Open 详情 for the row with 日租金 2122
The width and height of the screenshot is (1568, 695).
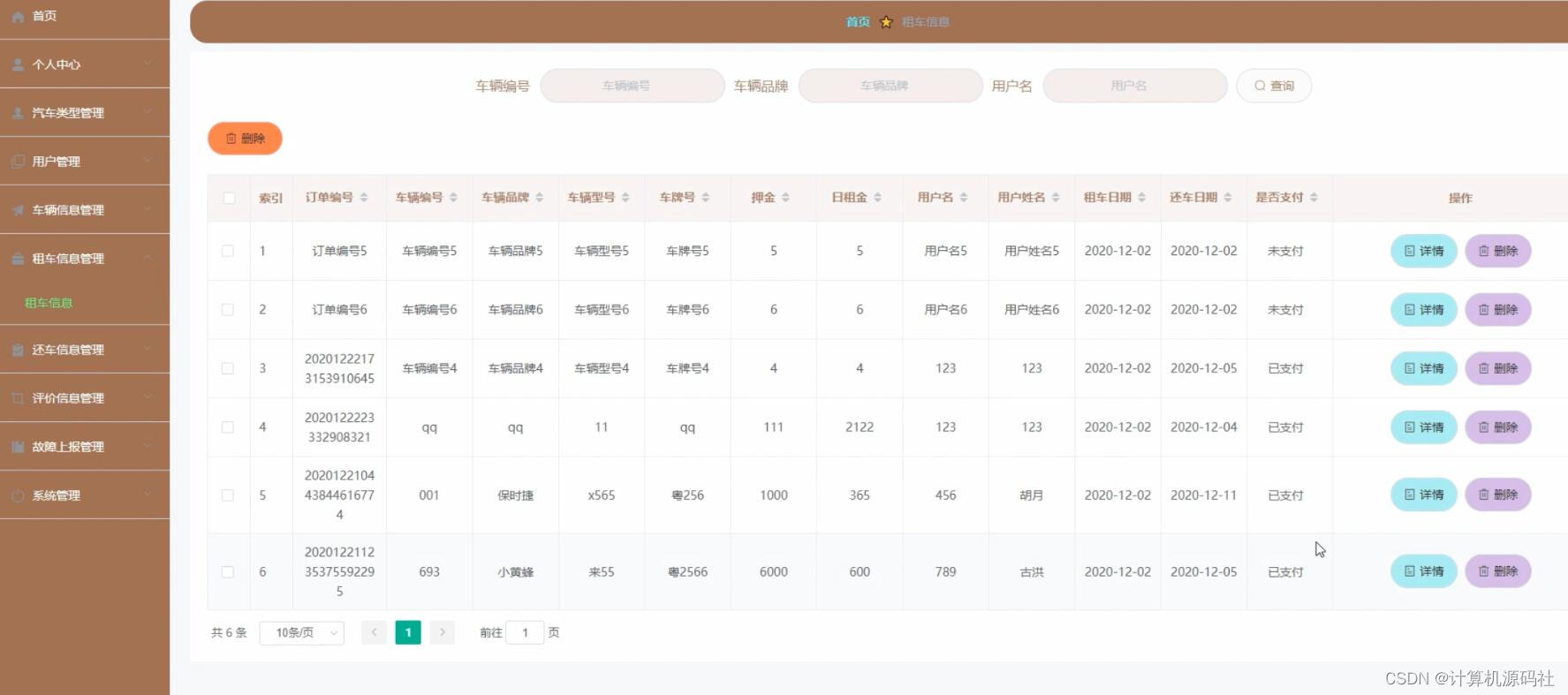(1424, 427)
